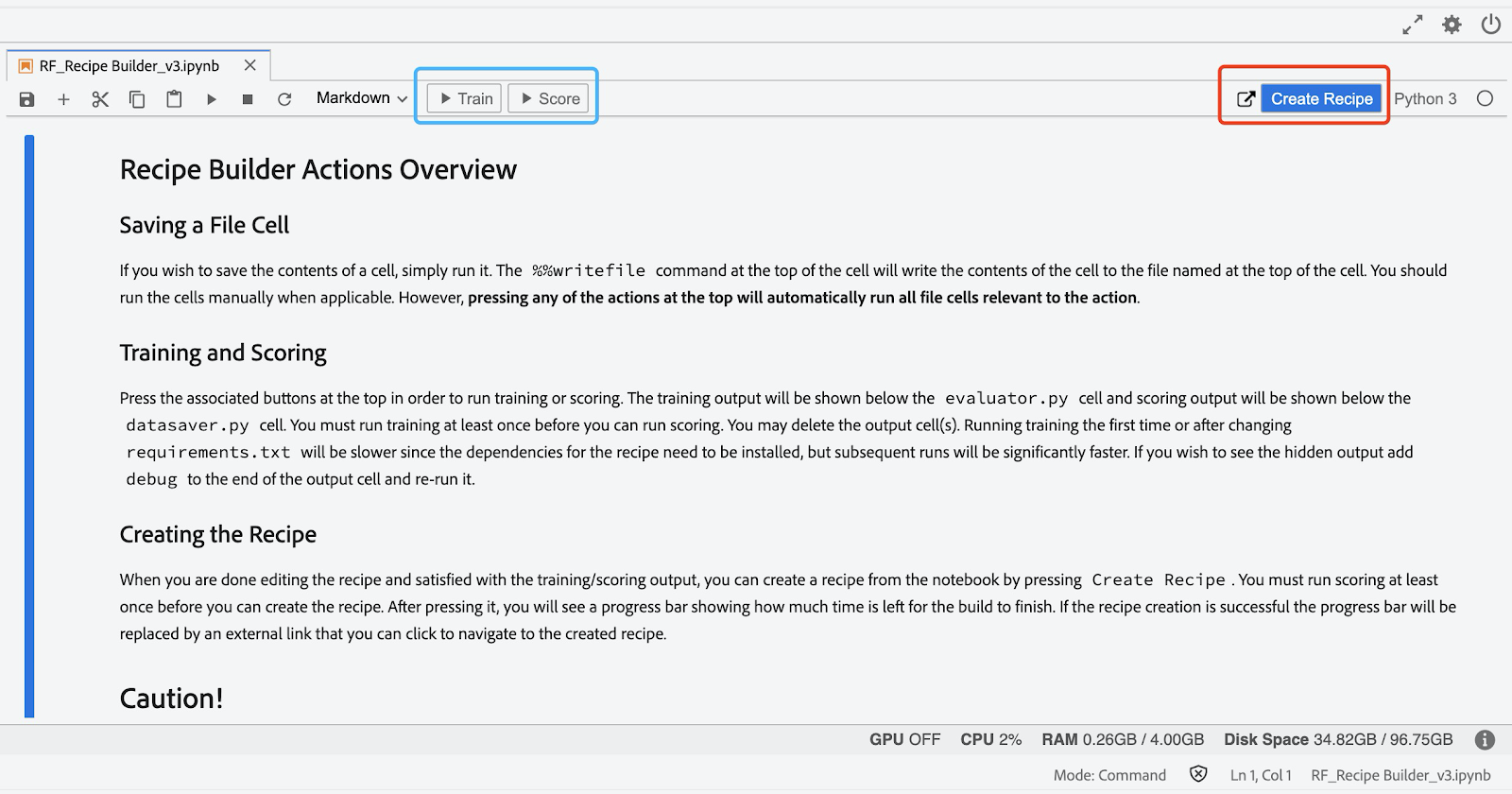Click the GPU OFF indicator
Viewport: 1512px width, 794px height.
(x=904, y=739)
